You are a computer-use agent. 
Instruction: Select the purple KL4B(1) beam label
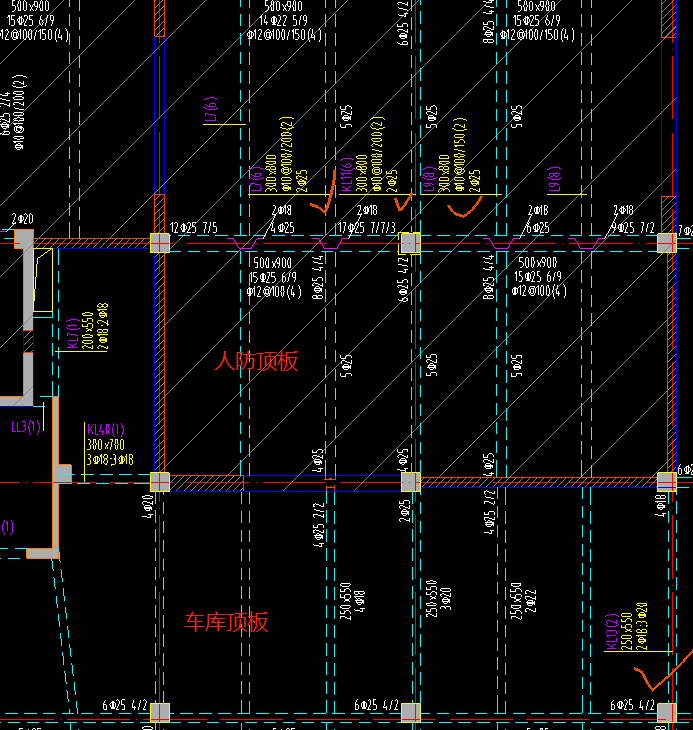[x=104, y=428]
